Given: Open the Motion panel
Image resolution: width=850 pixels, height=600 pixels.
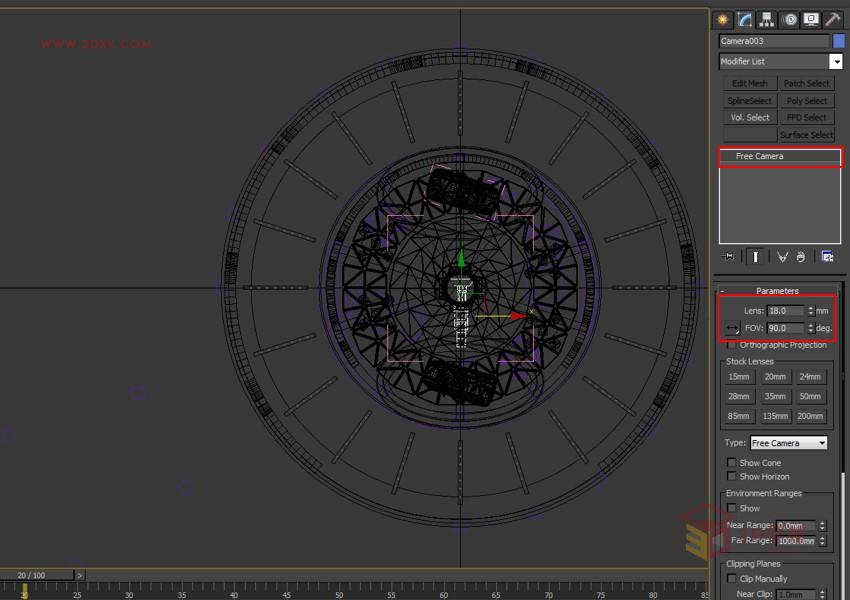Looking at the screenshot, I should coord(789,19).
